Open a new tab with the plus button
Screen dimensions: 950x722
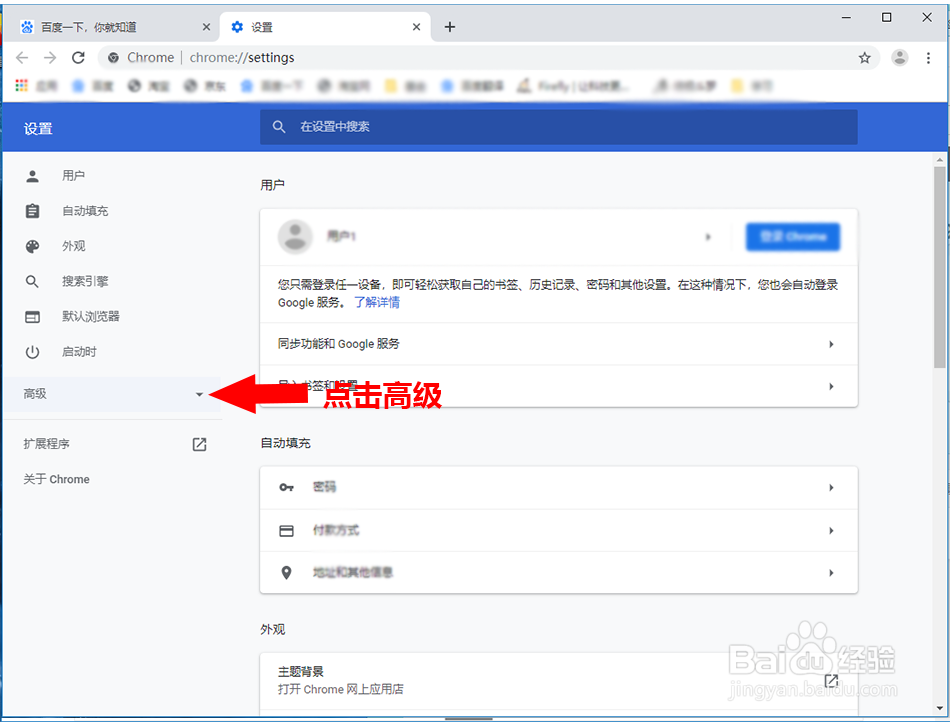[450, 27]
